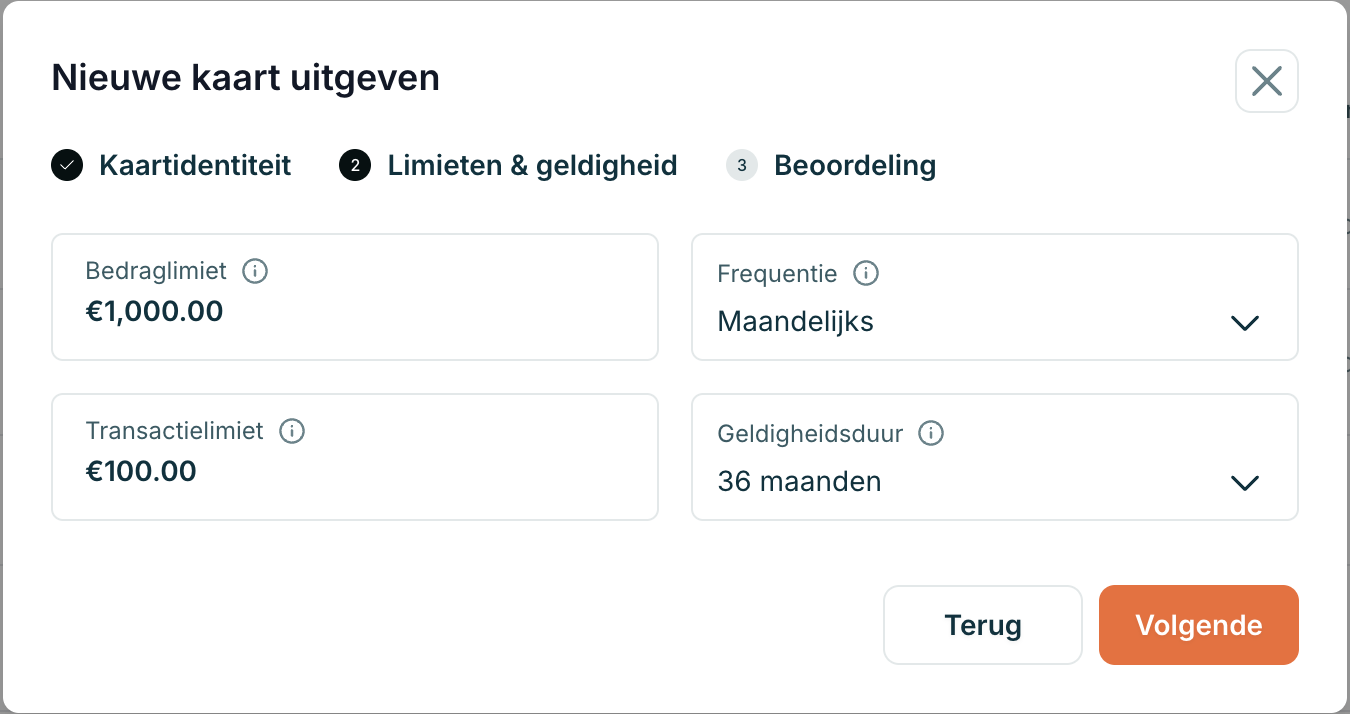Click the step 2 number badge

pyautogui.click(x=355, y=165)
